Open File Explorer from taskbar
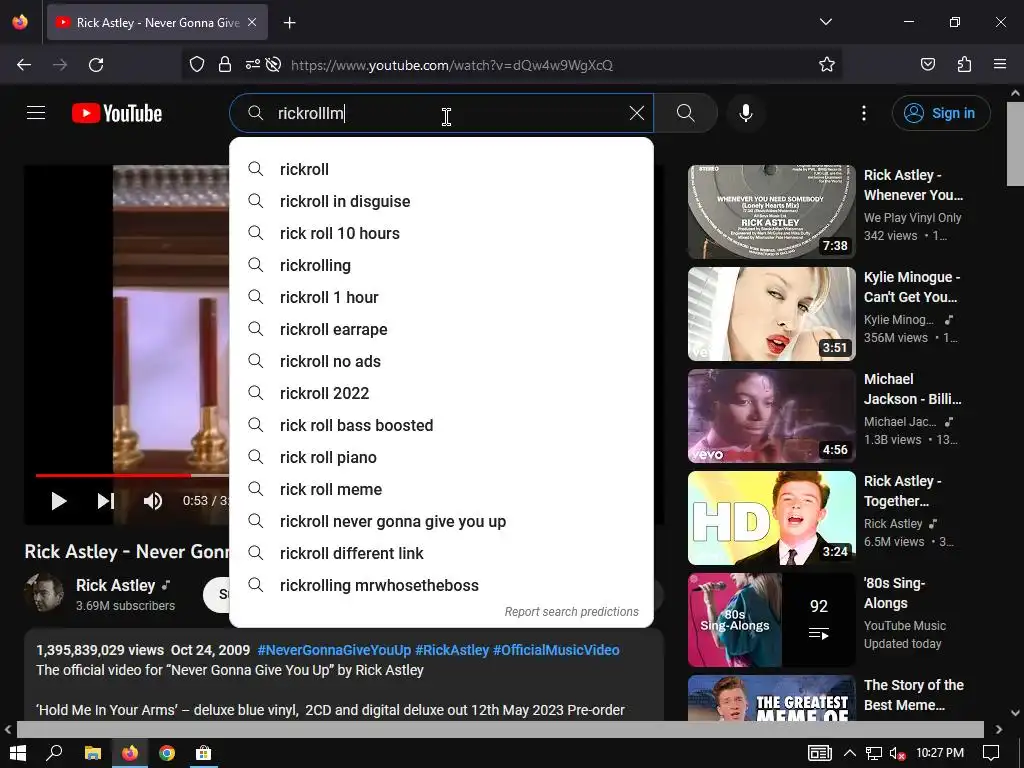 tap(93, 753)
